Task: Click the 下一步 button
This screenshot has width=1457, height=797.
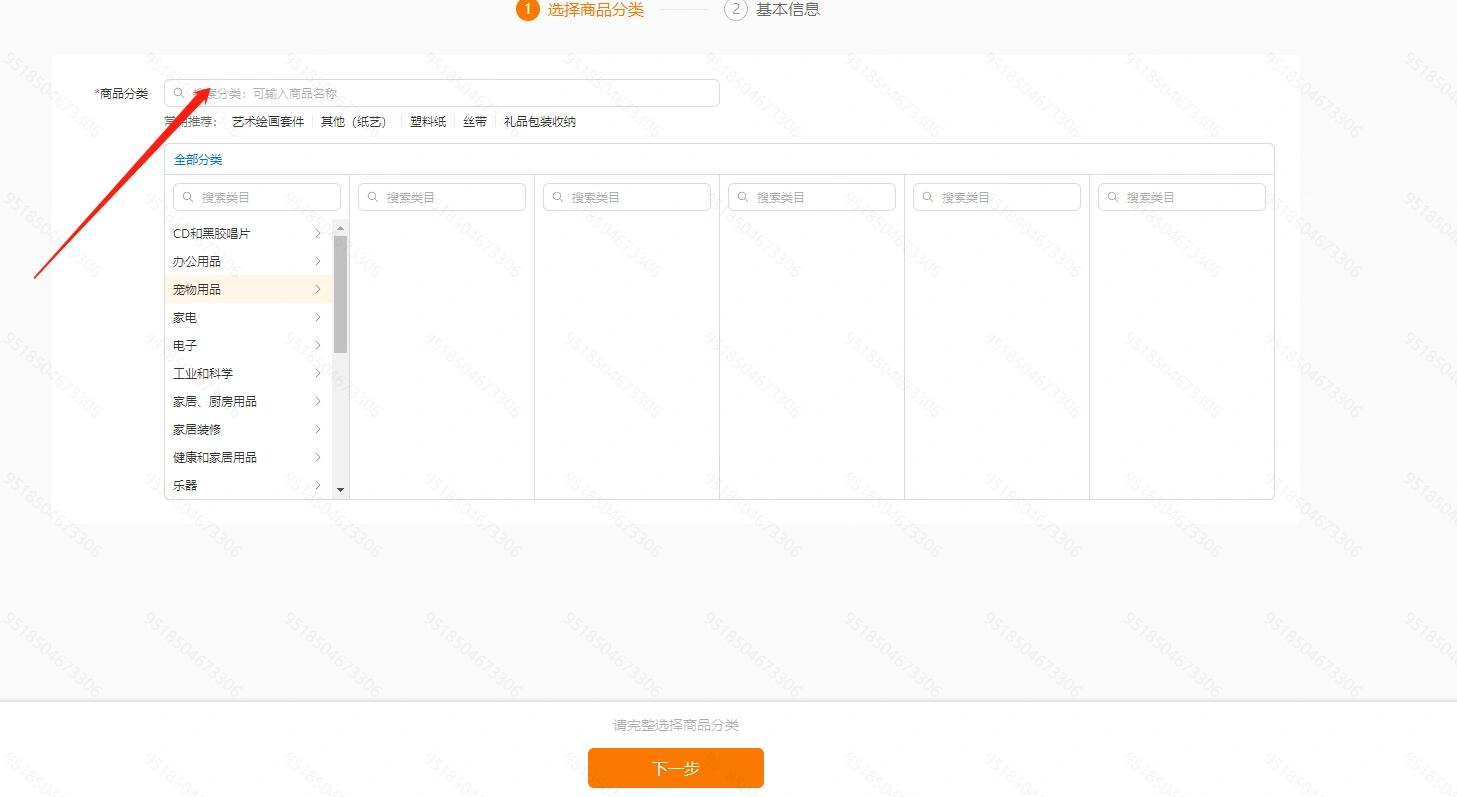Action: tap(676, 768)
